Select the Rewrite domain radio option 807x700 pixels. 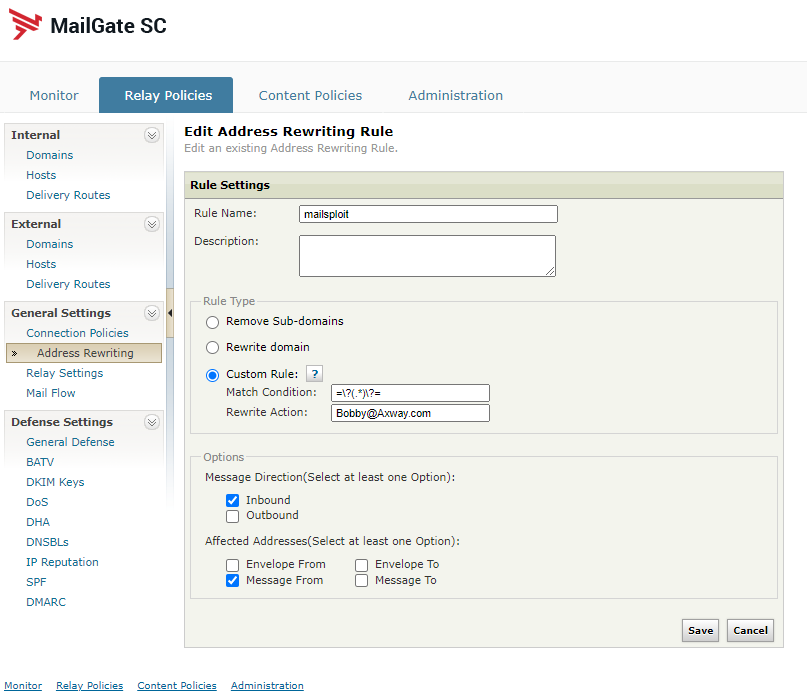212,348
